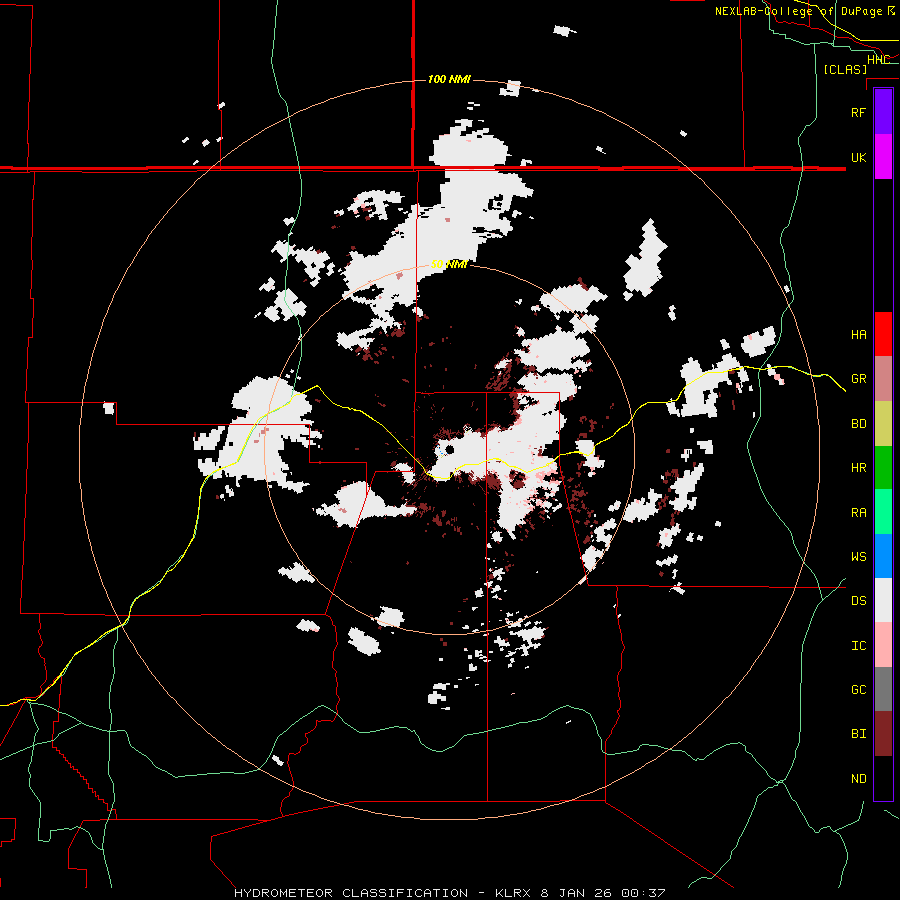This screenshot has width=900, height=900.
Task: Click the BI legend label
Action: pos(858,734)
